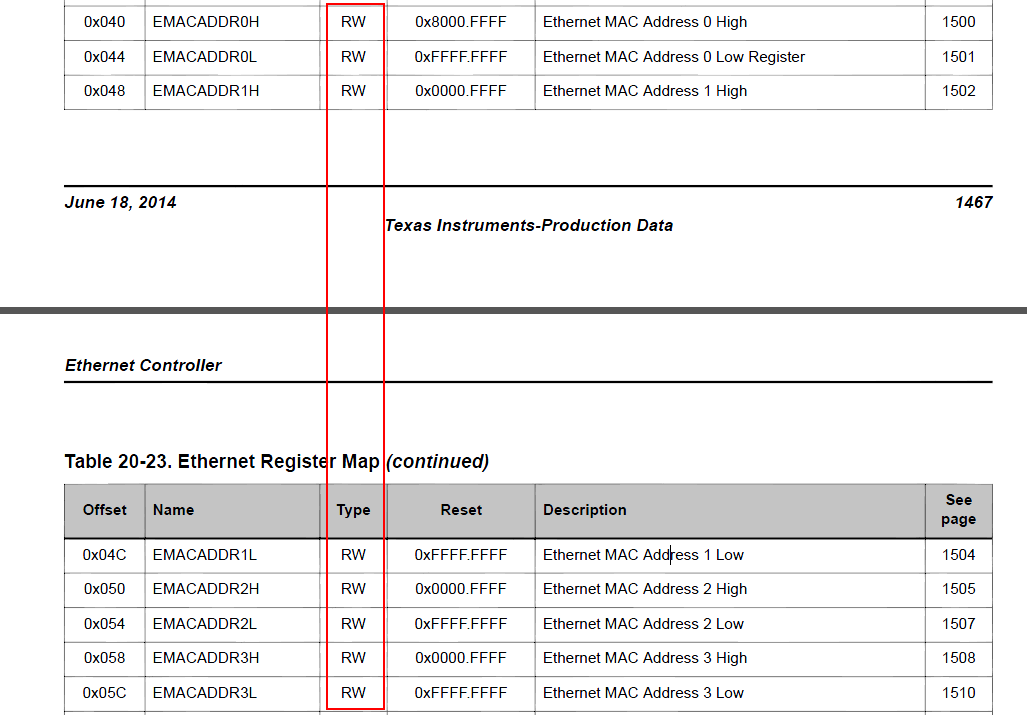The width and height of the screenshot is (1027, 715).
Task: Click the 'Type' column header
Action: pos(353,510)
